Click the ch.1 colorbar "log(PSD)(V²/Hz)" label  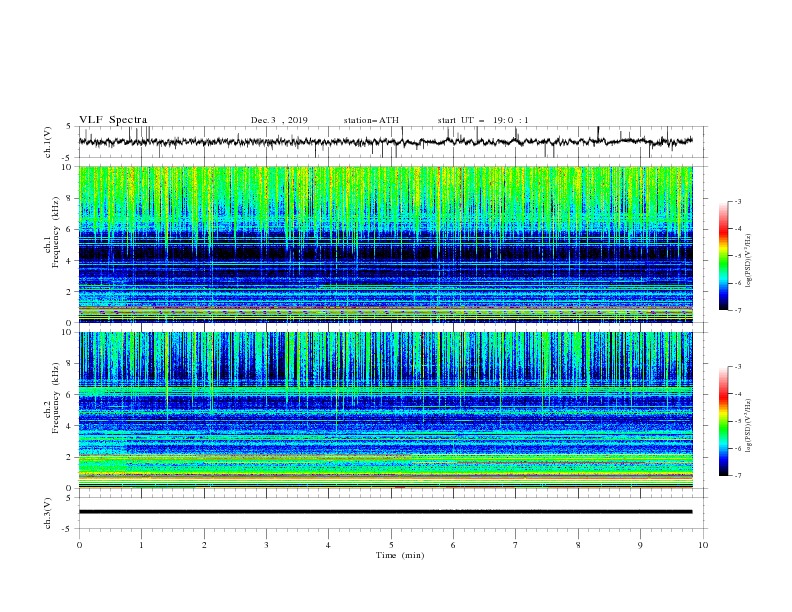tap(748, 261)
